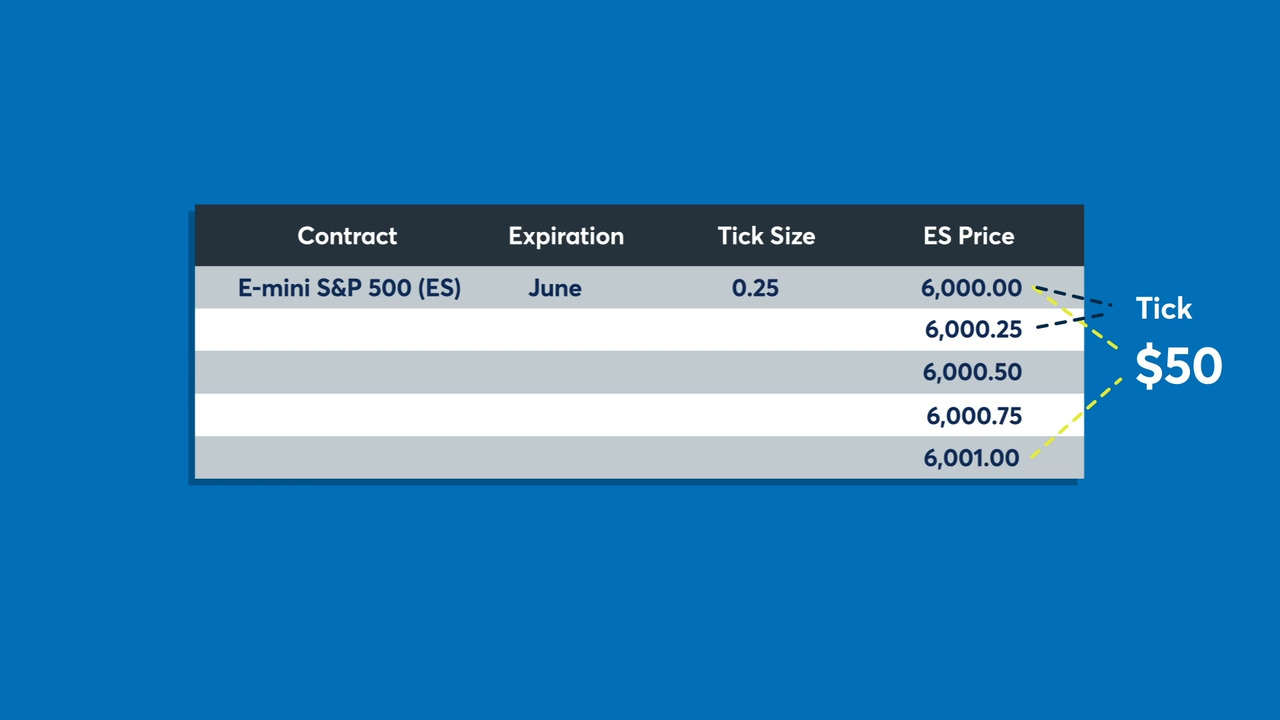This screenshot has height=720, width=1280.
Task: Click the Contract column header
Action: point(347,236)
